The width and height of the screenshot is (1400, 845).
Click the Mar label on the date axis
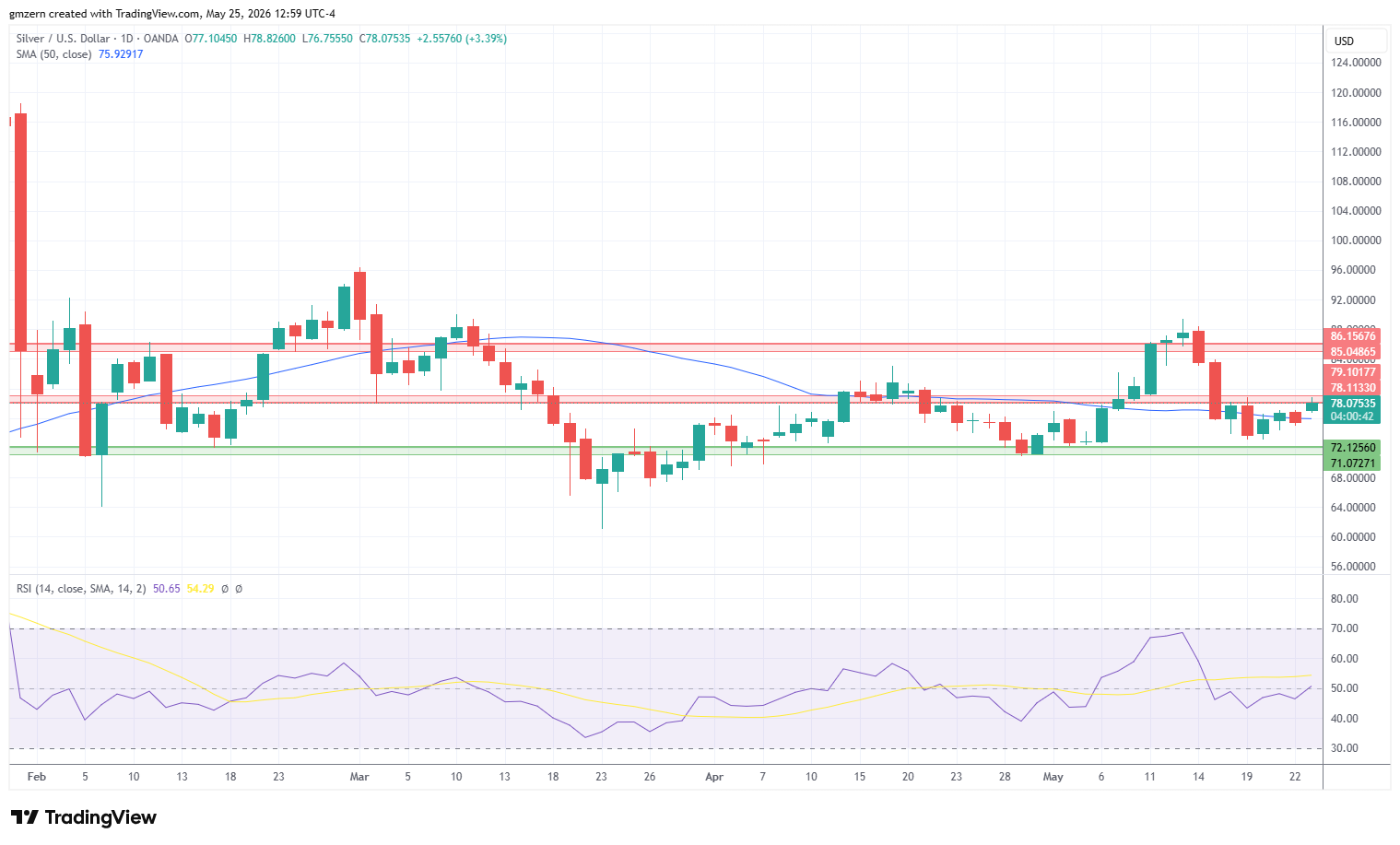coord(359,777)
